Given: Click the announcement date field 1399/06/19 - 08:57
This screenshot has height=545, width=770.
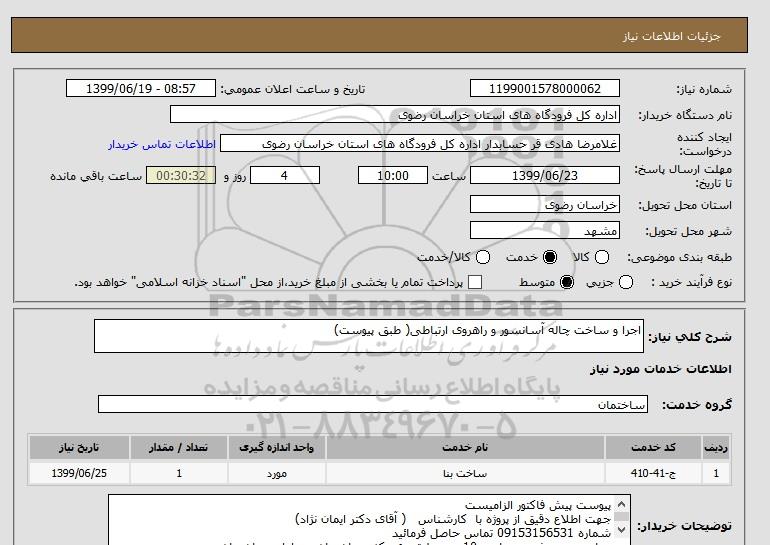Looking at the screenshot, I should (x=140, y=88).
